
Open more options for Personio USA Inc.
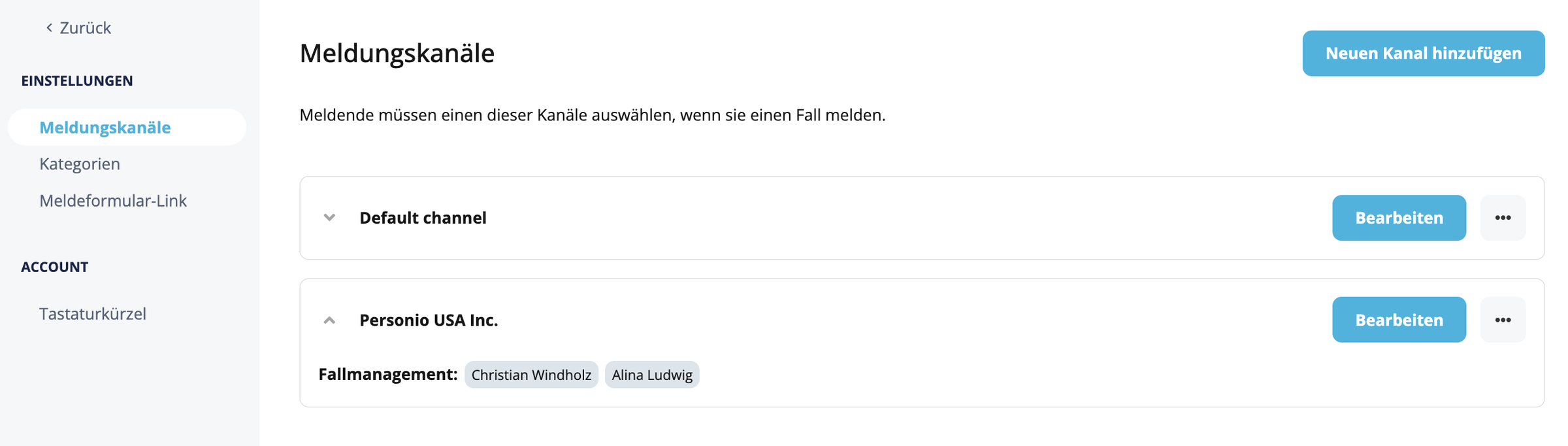1503,320
